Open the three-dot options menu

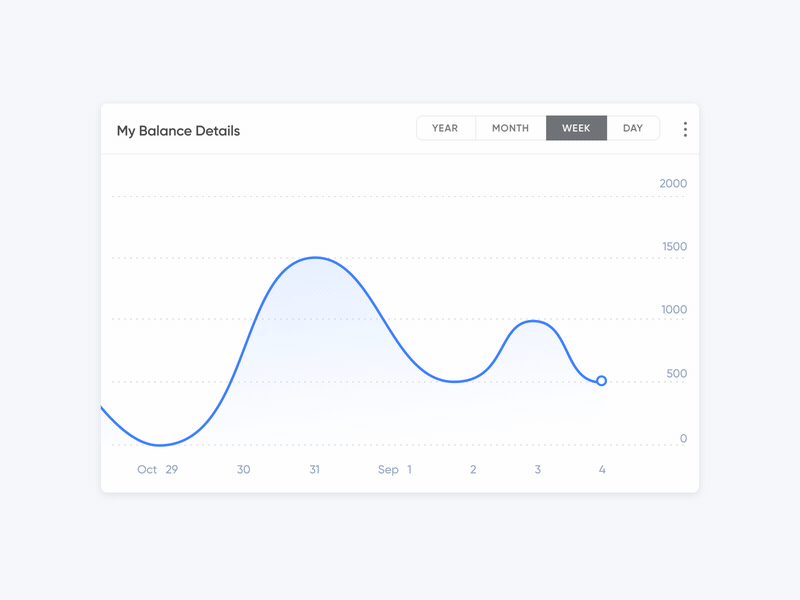(685, 128)
